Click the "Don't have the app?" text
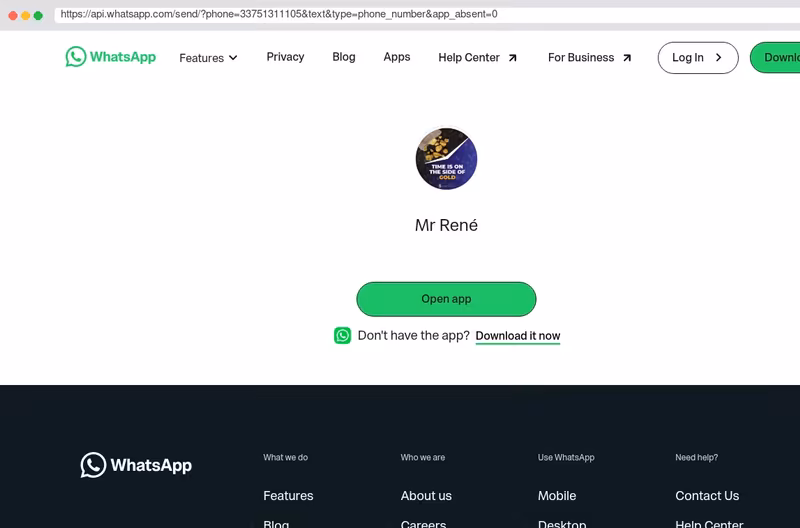The height and width of the screenshot is (528, 800). click(x=413, y=335)
